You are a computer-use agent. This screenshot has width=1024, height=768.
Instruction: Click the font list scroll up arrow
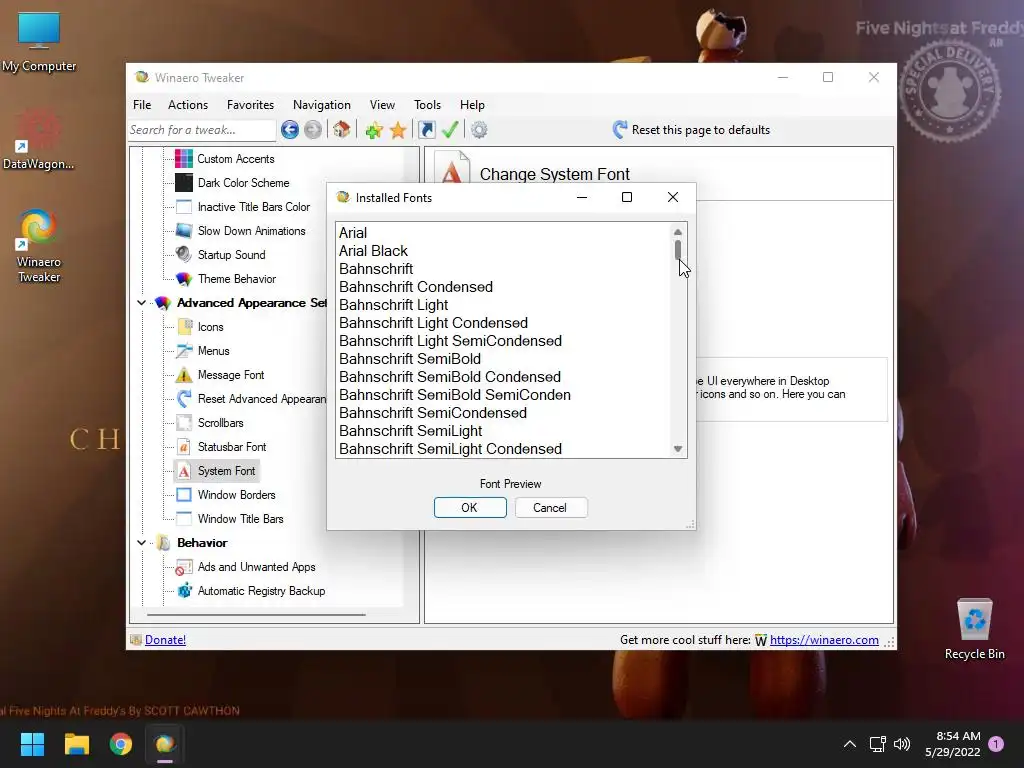[x=678, y=232]
